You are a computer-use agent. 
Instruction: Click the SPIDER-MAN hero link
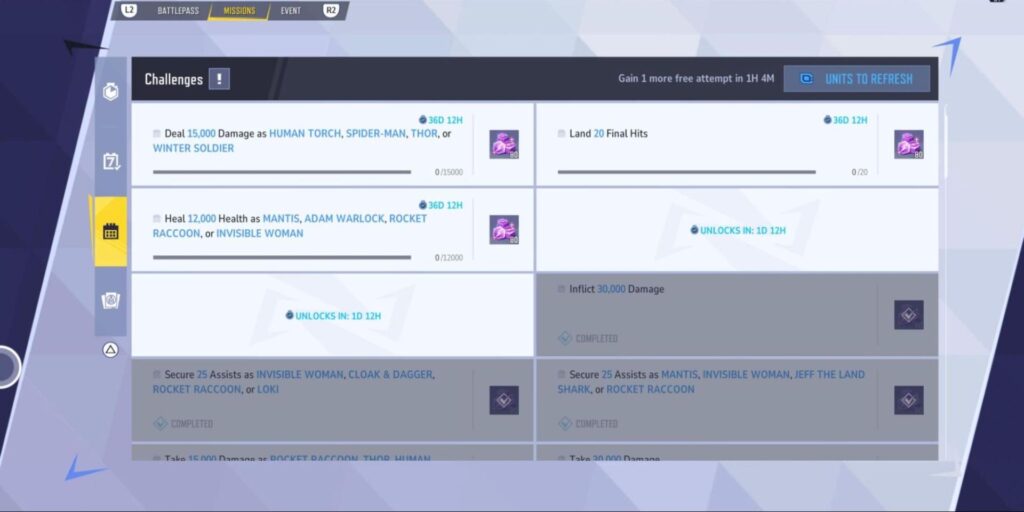376,133
